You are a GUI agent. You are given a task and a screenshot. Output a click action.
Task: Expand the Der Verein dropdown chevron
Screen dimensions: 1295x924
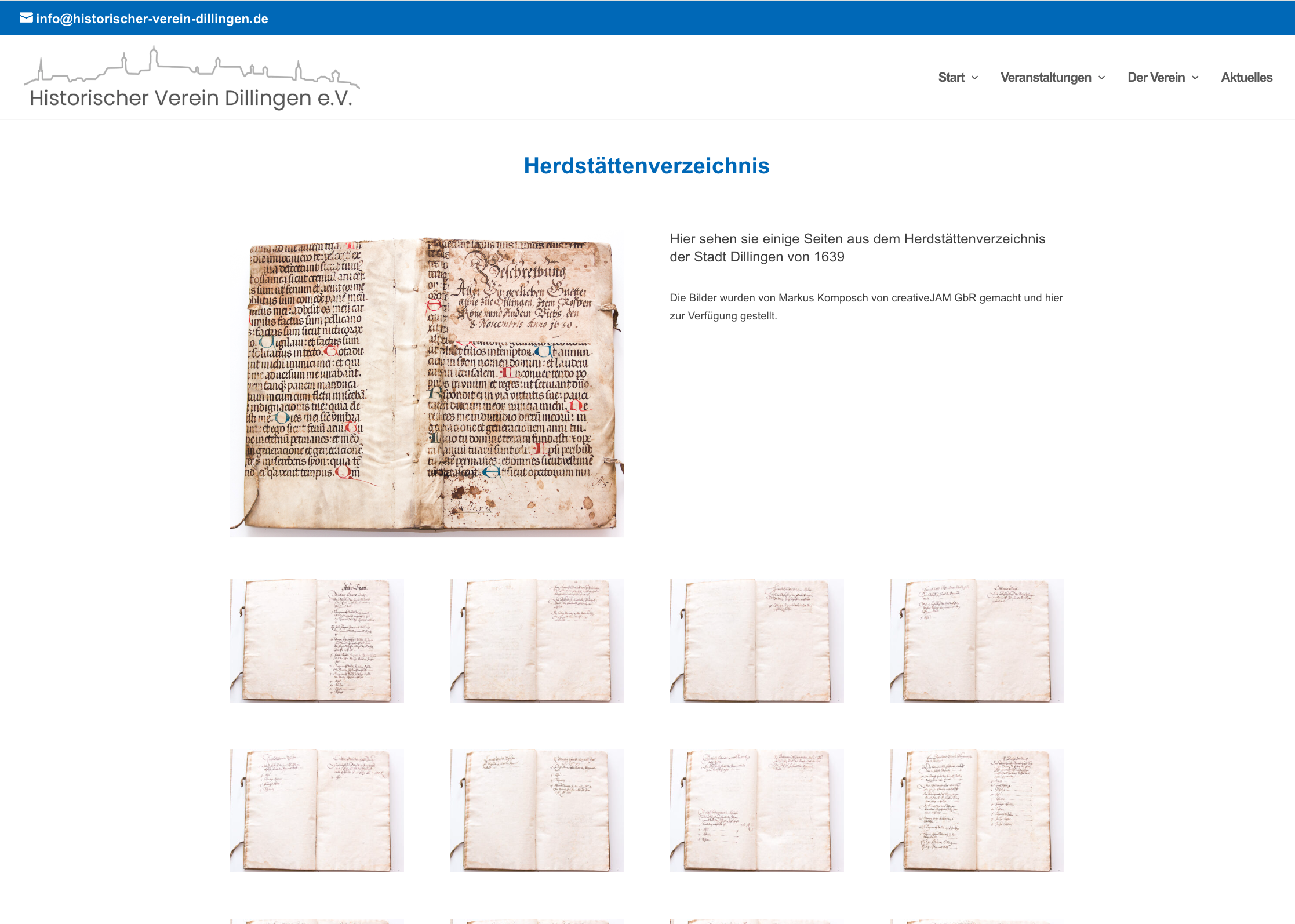[1195, 78]
